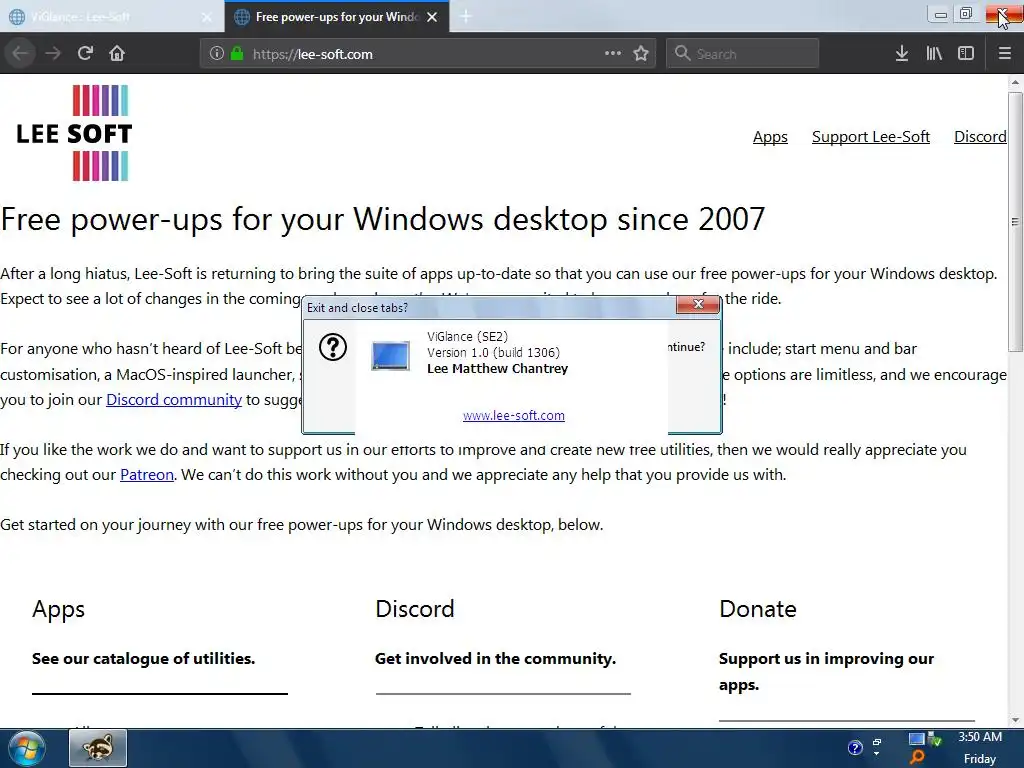Click the scrollbar down arrow
1024x768 pixels.
[1015, 720]
